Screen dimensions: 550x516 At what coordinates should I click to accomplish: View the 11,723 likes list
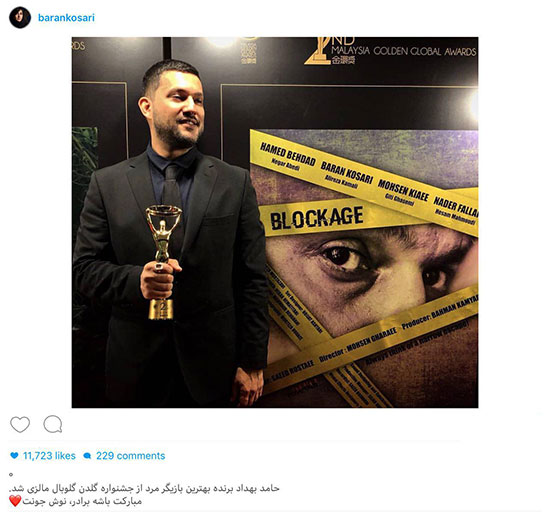49,456
